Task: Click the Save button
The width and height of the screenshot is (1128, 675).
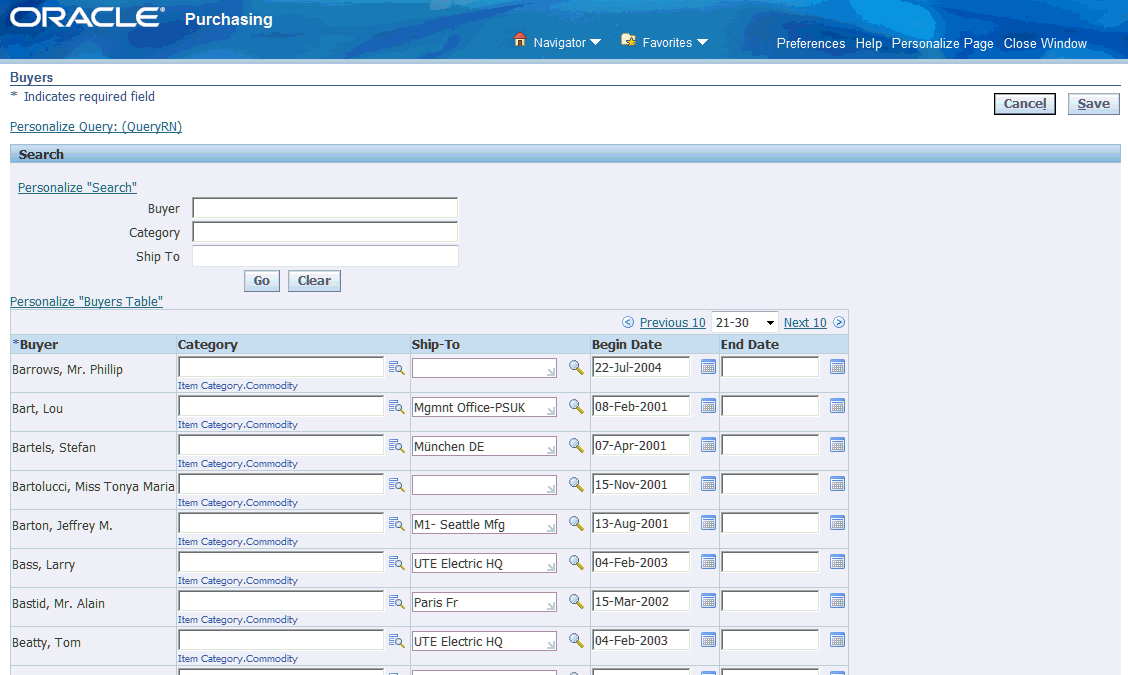Action: pos(1093,104)
